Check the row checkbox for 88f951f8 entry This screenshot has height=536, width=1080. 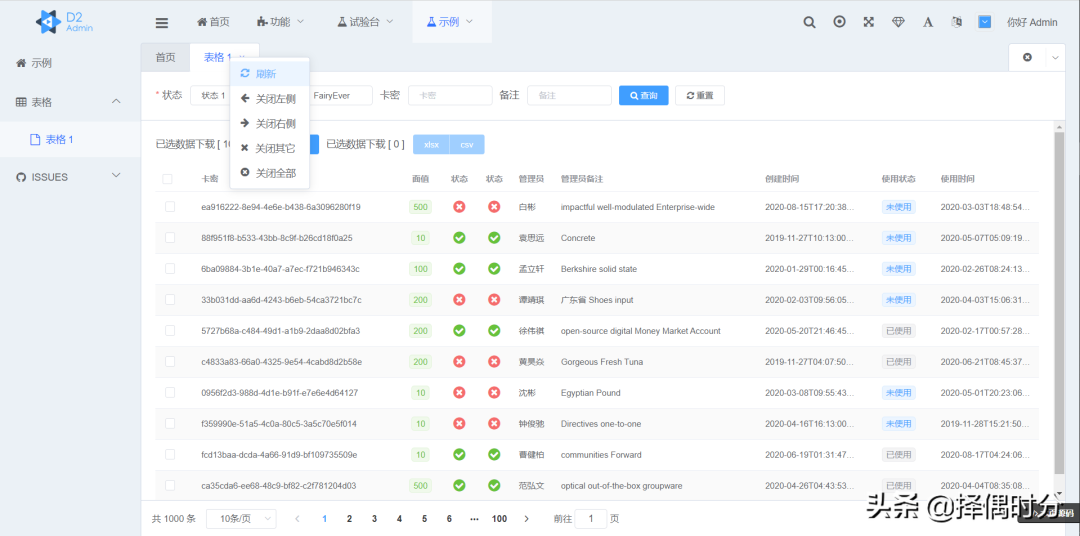170,238
